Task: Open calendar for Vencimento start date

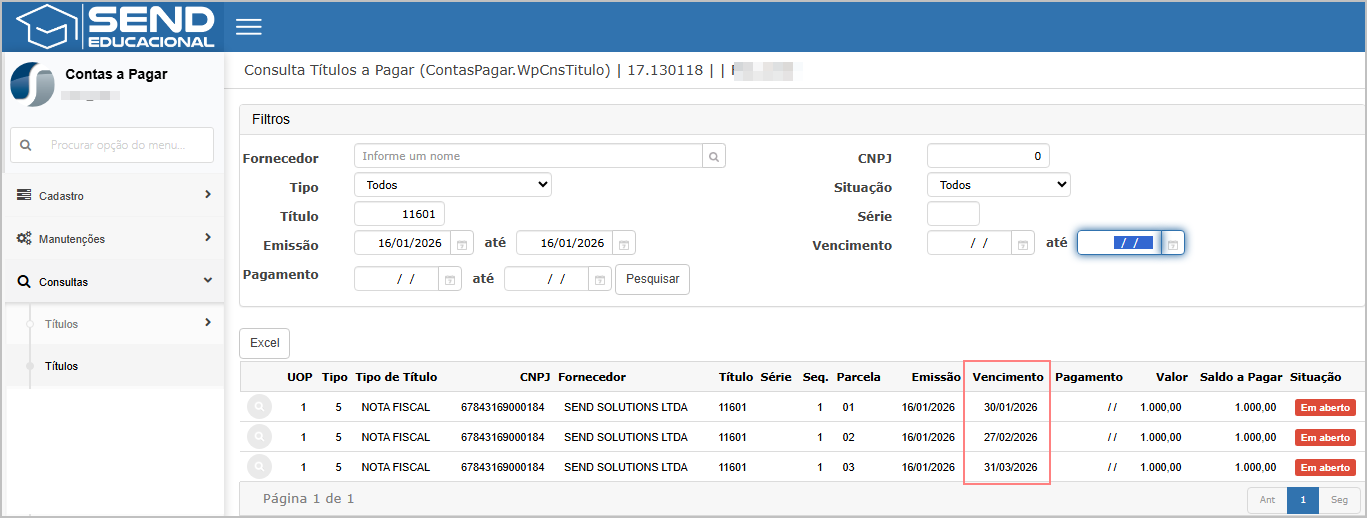Action: tap(1022, 243)
